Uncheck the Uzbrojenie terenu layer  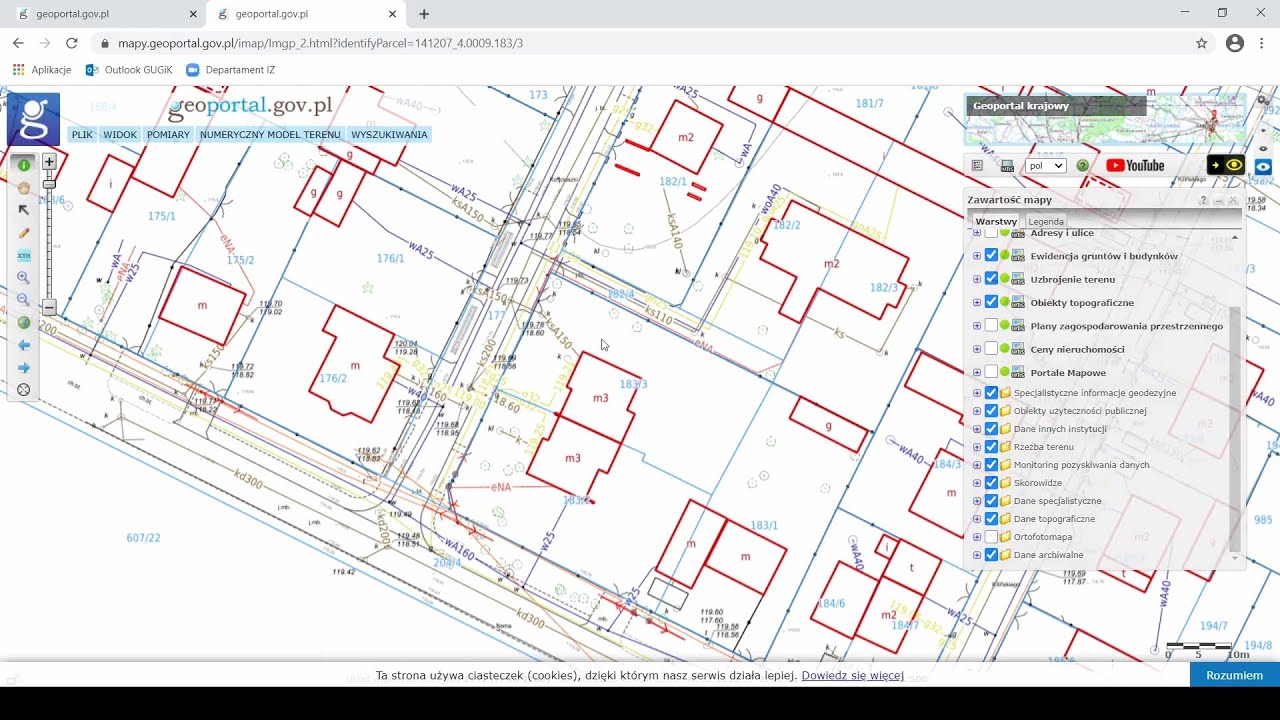click(991, 279)
